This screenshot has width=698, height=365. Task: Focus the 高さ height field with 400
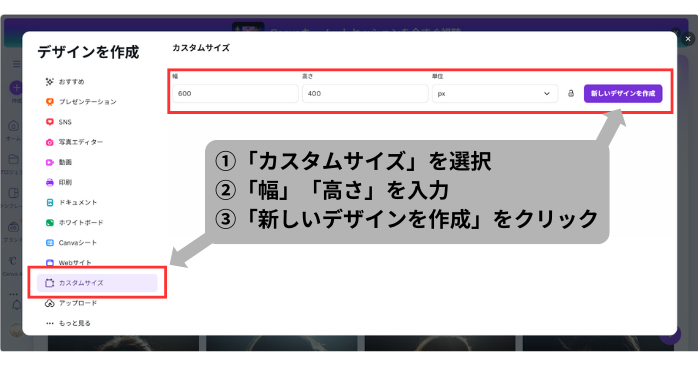(365, 93)
